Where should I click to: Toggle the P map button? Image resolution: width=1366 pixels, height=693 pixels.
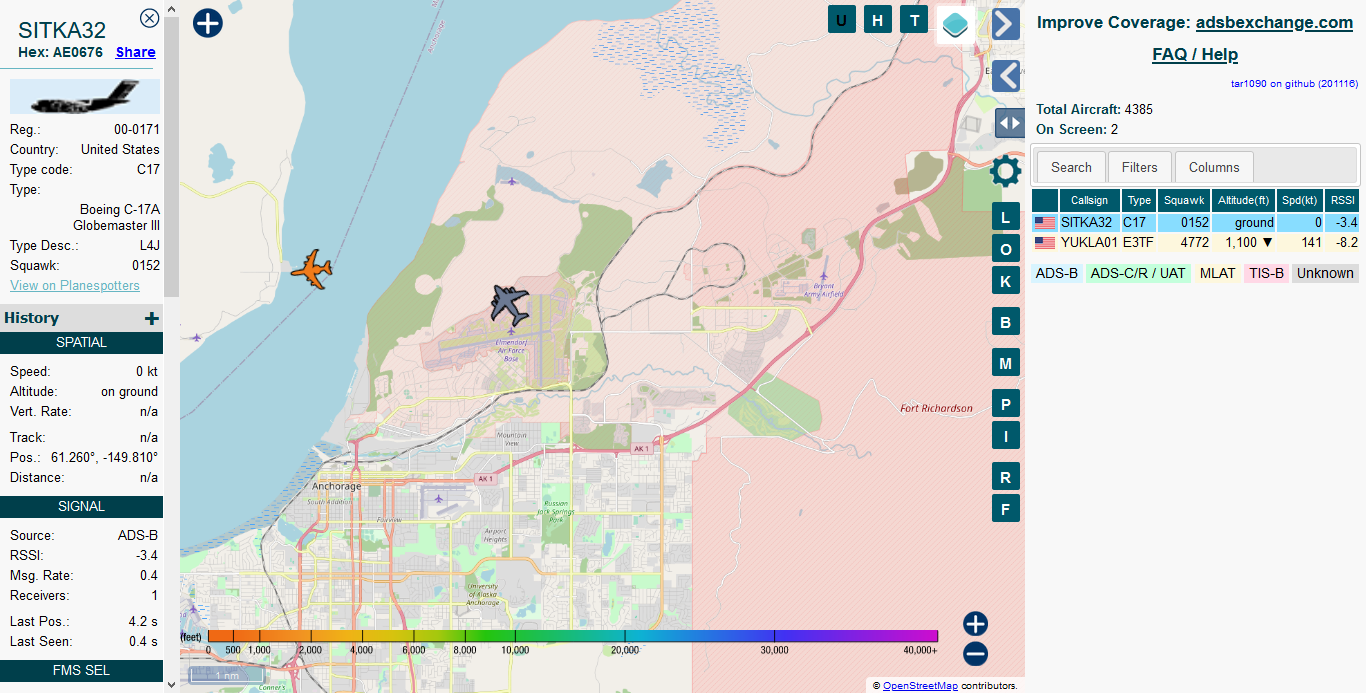1006,403
